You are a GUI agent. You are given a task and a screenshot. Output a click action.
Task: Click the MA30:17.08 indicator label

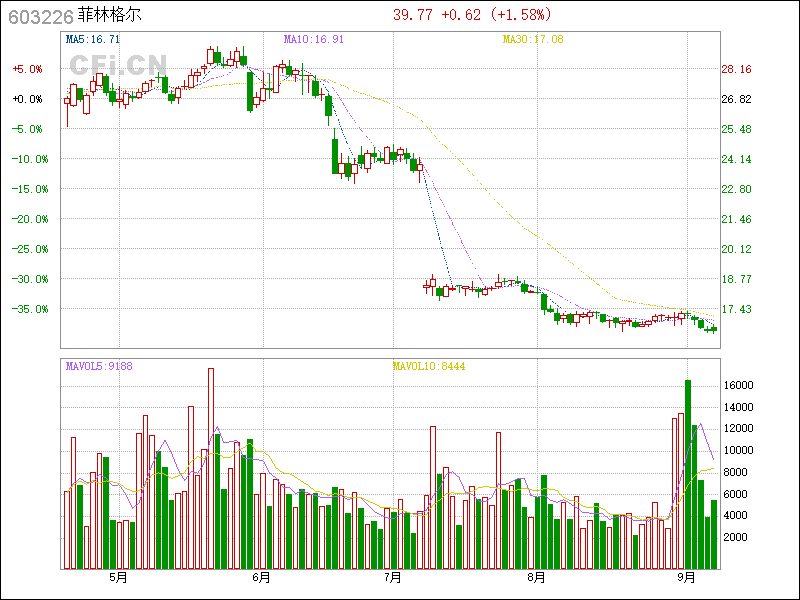[x=533, y=40]
